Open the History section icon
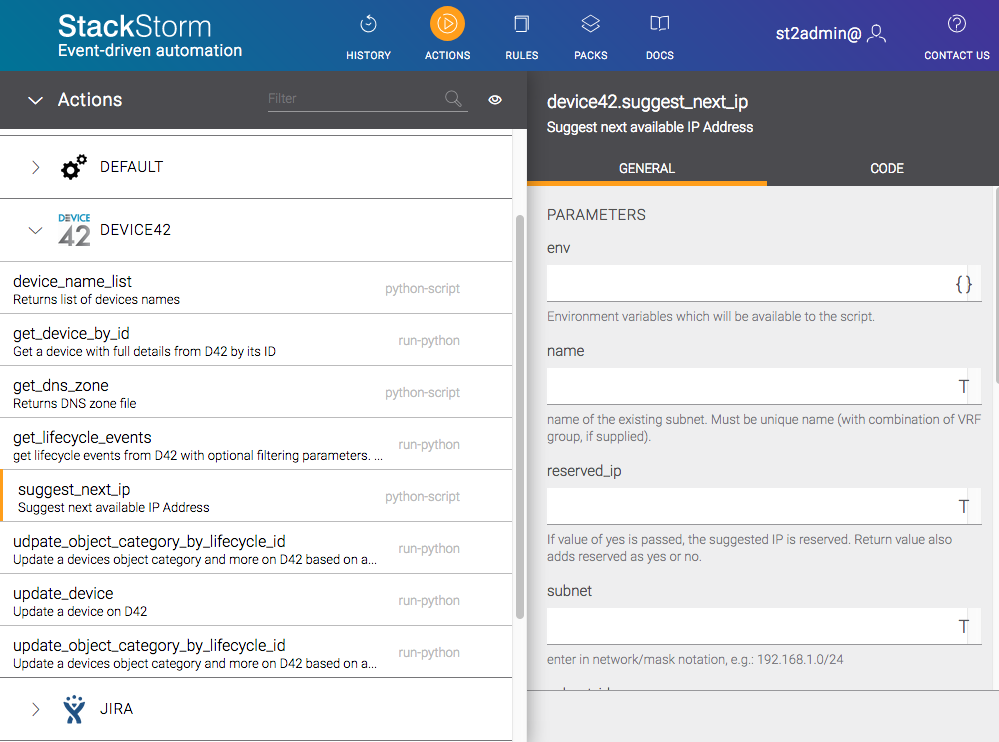This screenshot has width=999, height=742. (x=368, y=24)
